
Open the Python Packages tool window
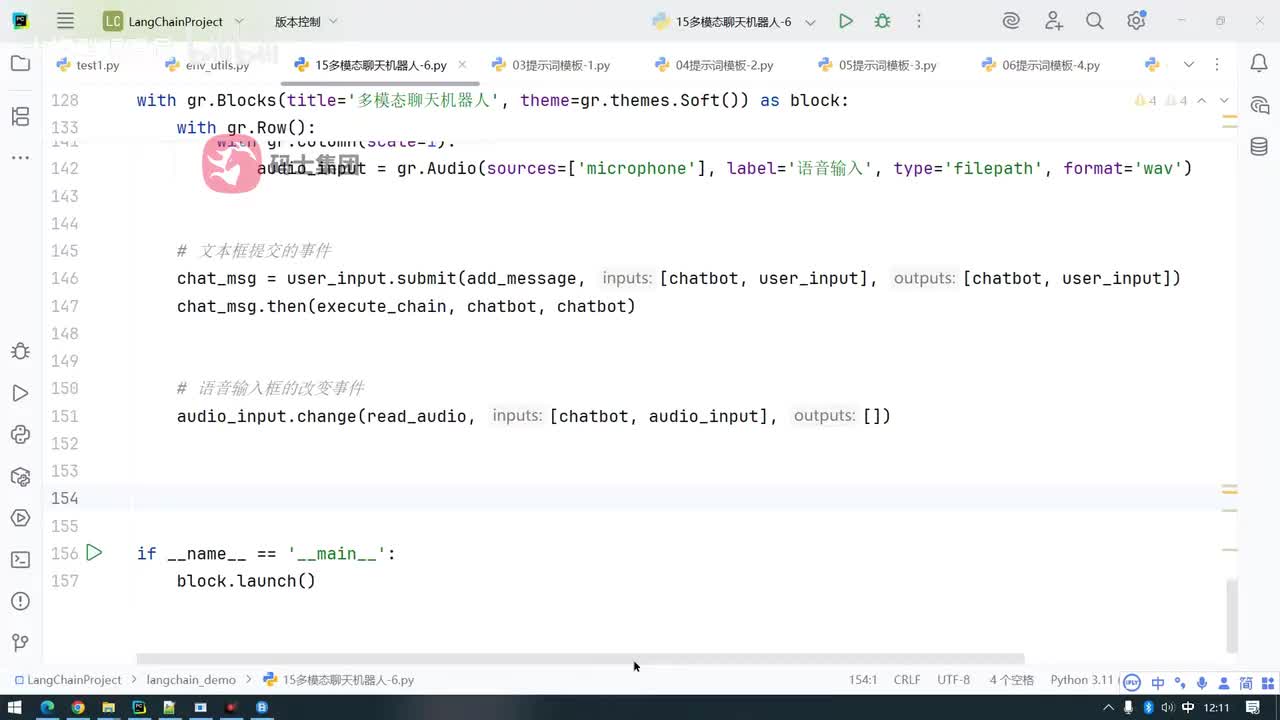[20, 476]
